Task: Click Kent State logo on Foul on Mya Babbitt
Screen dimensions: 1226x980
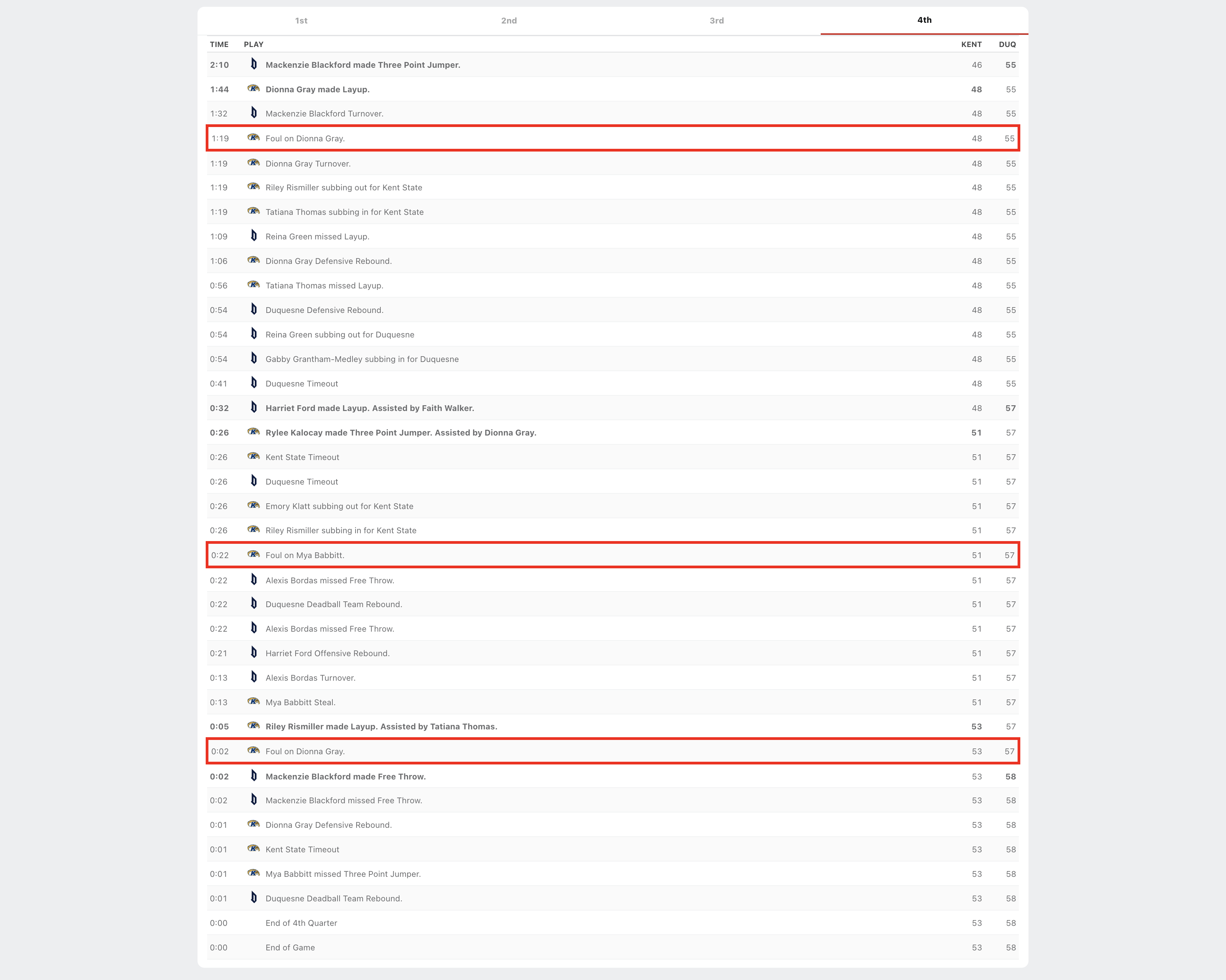Action: click(254, 554)
